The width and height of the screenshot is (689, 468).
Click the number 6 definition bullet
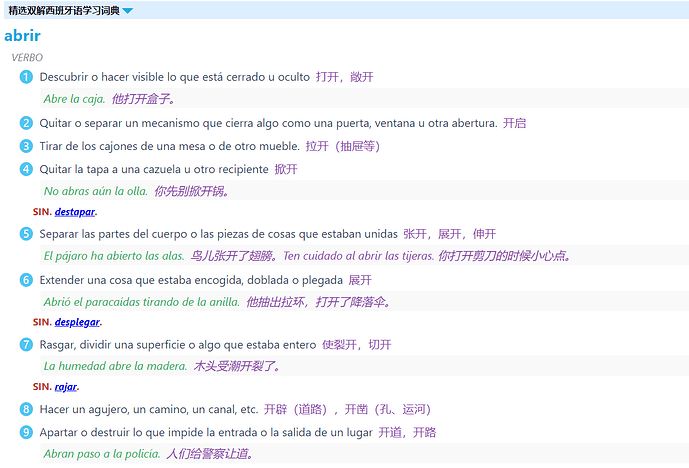(26, 280)
